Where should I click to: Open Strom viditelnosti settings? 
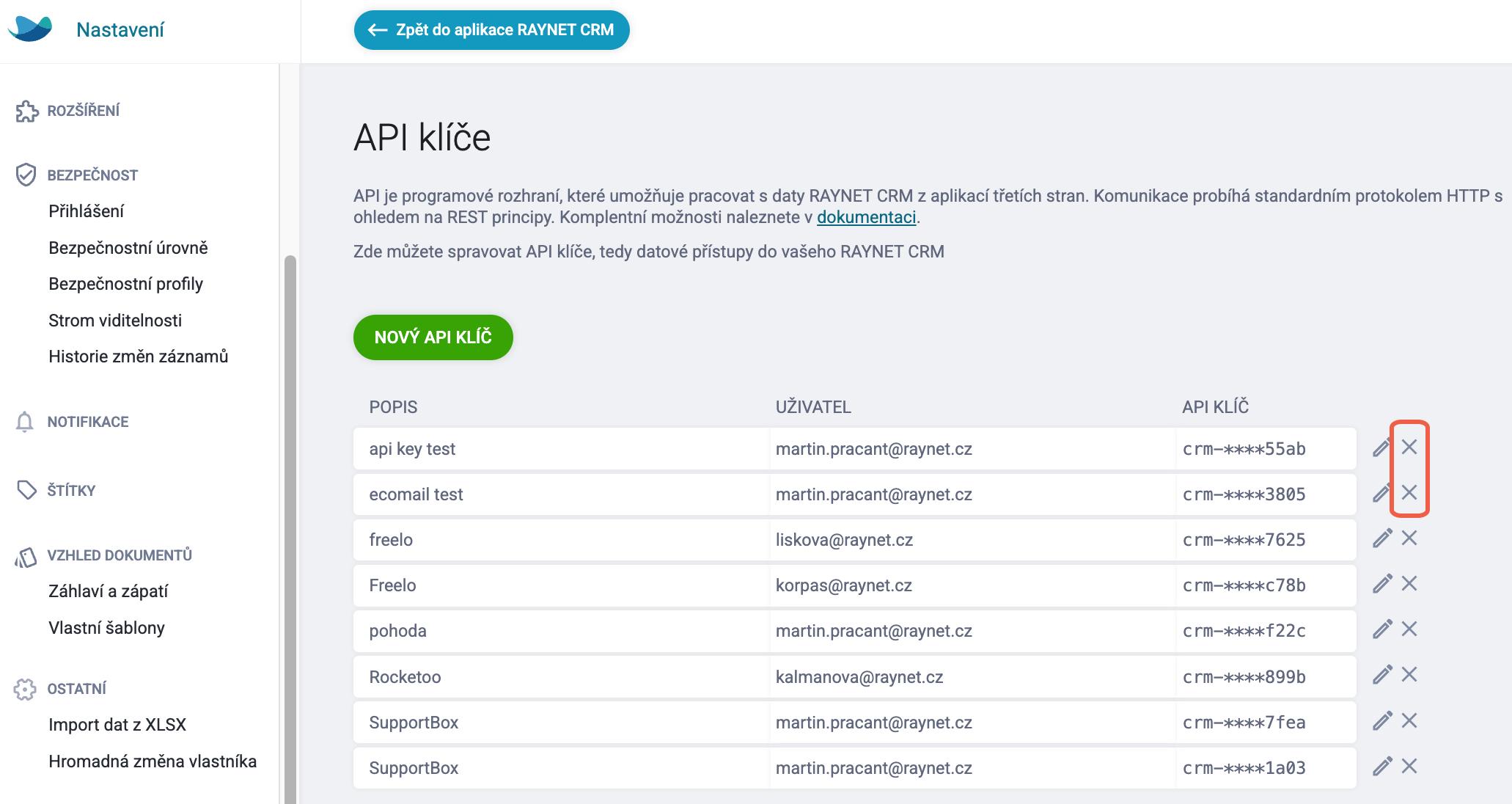click(x=115, y=321)
